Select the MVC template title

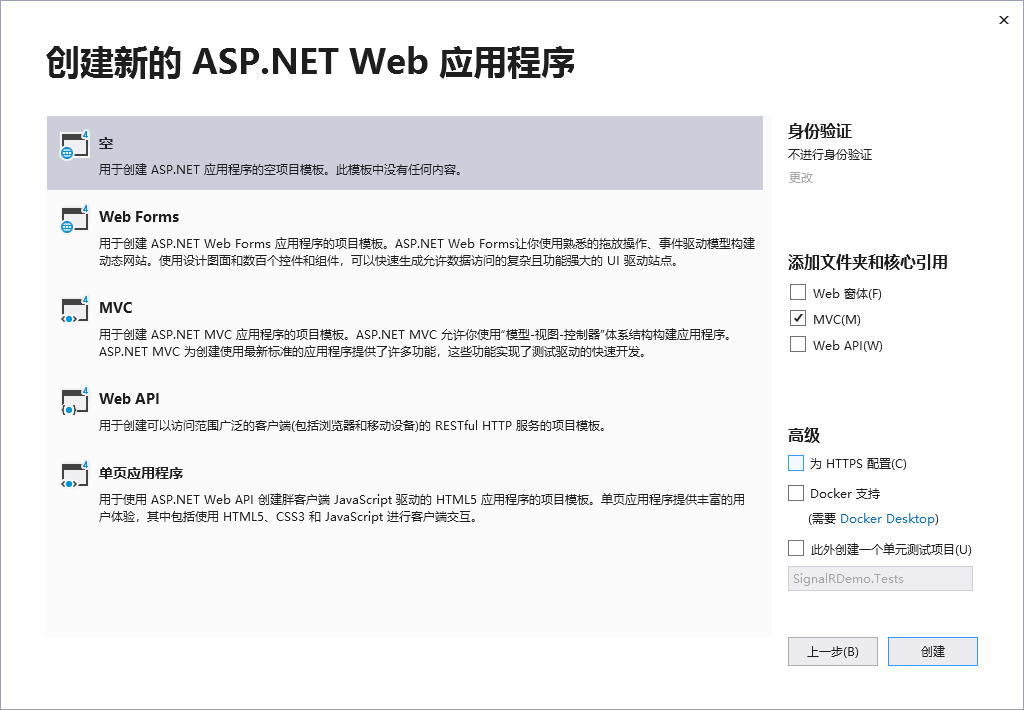(x=116, y=308)
